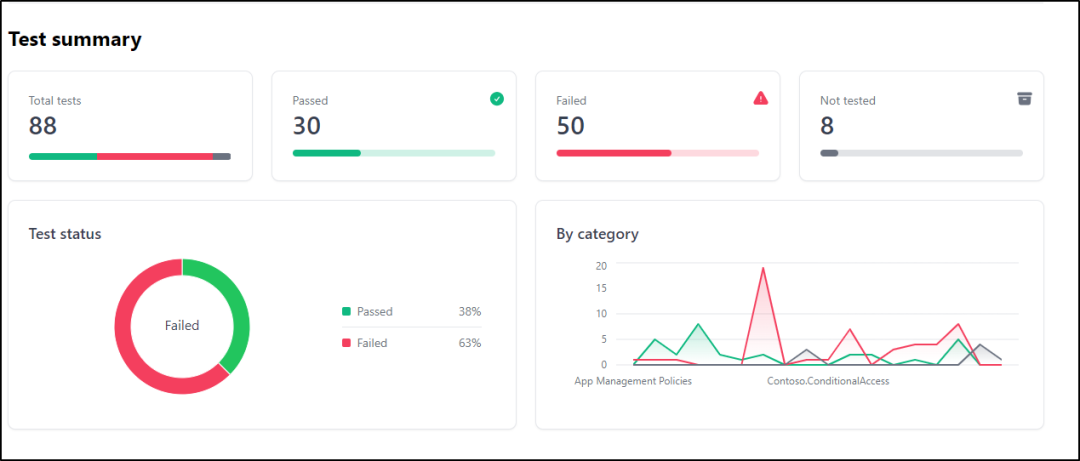This screenshot has height=461, width=1080.
Task: Click the tallest red peak in category chart
Action: coord(763,269)
